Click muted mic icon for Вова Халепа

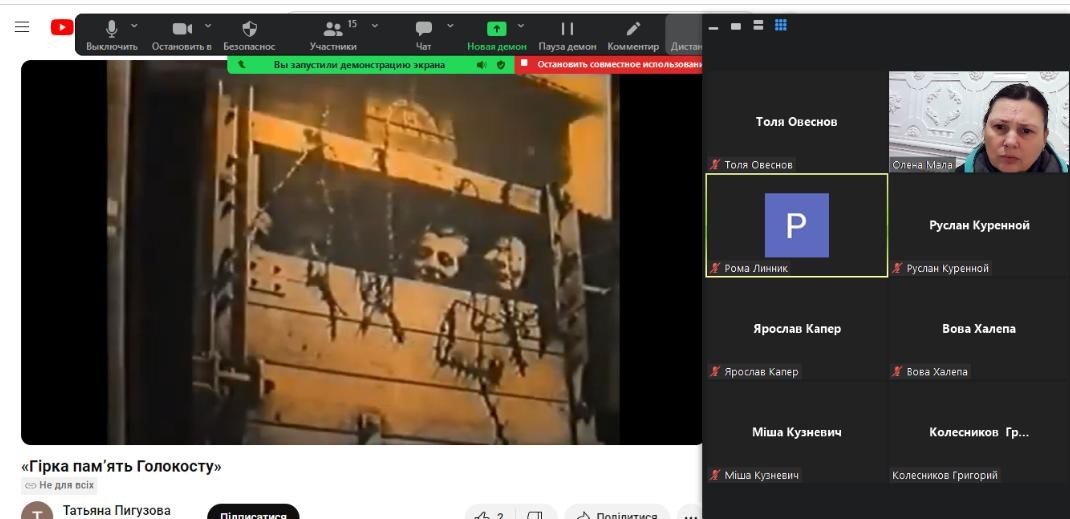click(897, 372)
